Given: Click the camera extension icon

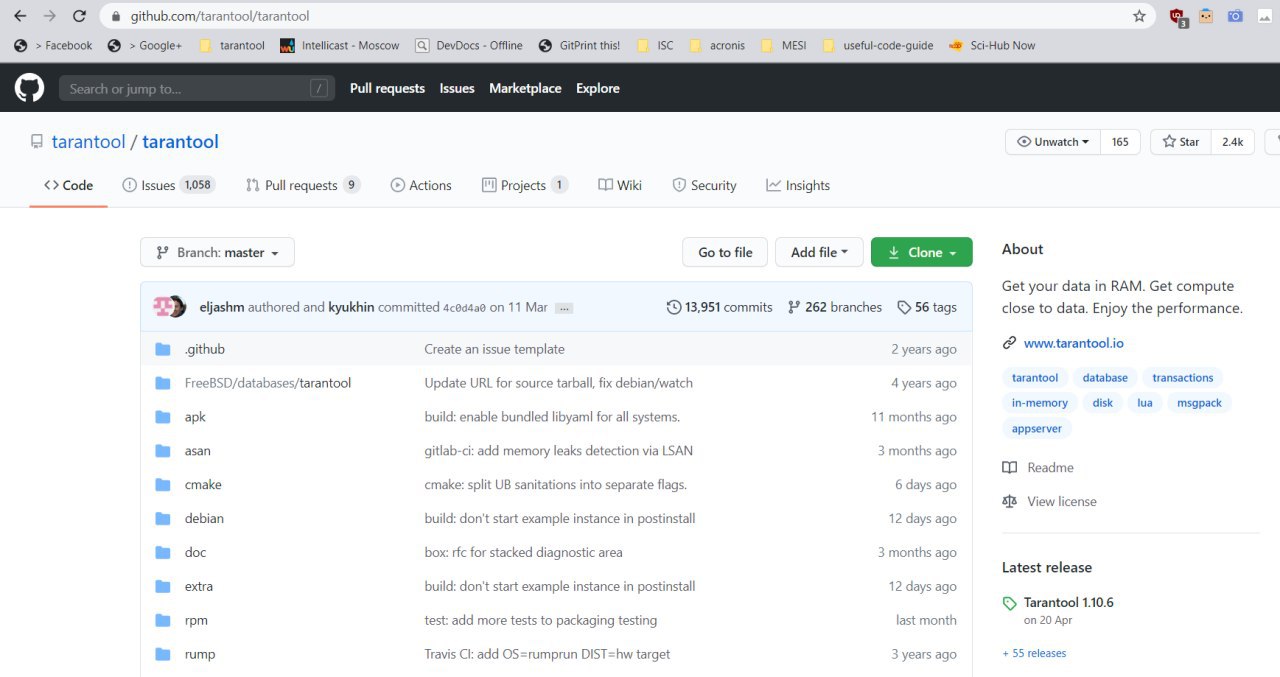Looking at the screenshot, I should pos(1235,16).
